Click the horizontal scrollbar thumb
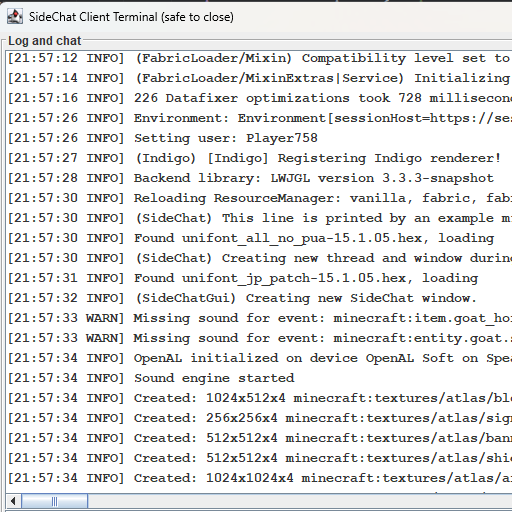This screenshot has width=512, height=512. point(55,501)
